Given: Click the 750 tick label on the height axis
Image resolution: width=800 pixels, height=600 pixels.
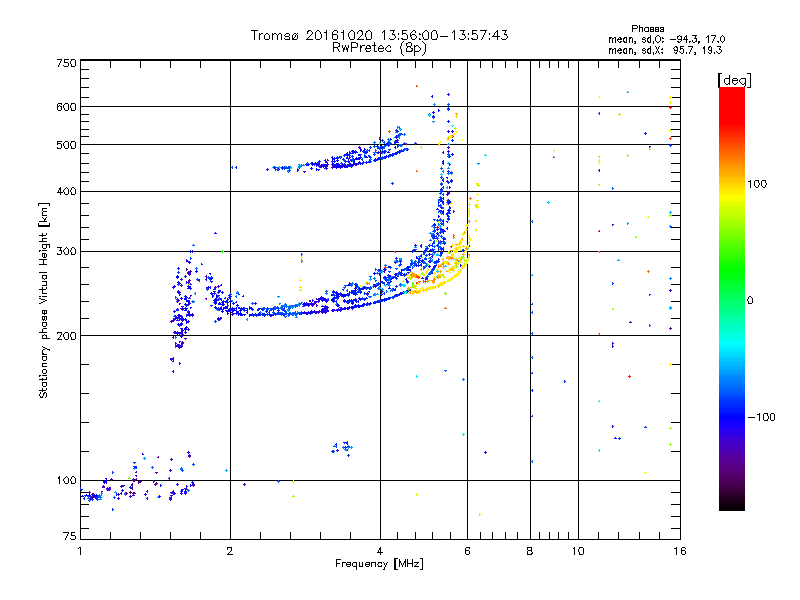Looking at the screenshot, I should click(x=66, y=63).
